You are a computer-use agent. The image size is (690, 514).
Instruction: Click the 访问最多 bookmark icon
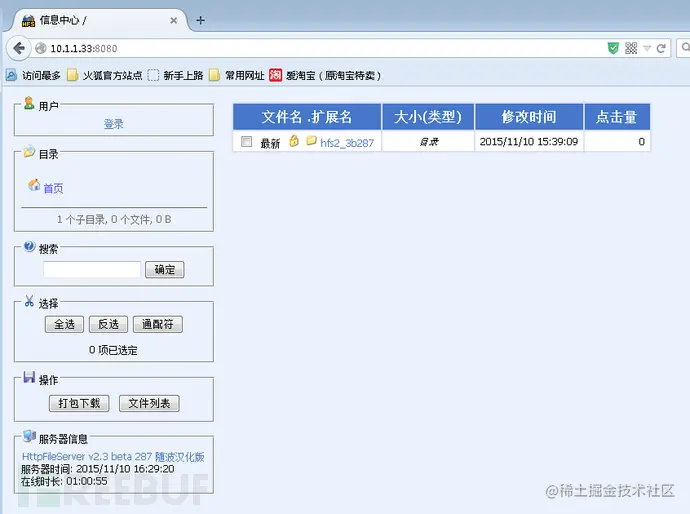pyautogui.click(x=11, y=75)
